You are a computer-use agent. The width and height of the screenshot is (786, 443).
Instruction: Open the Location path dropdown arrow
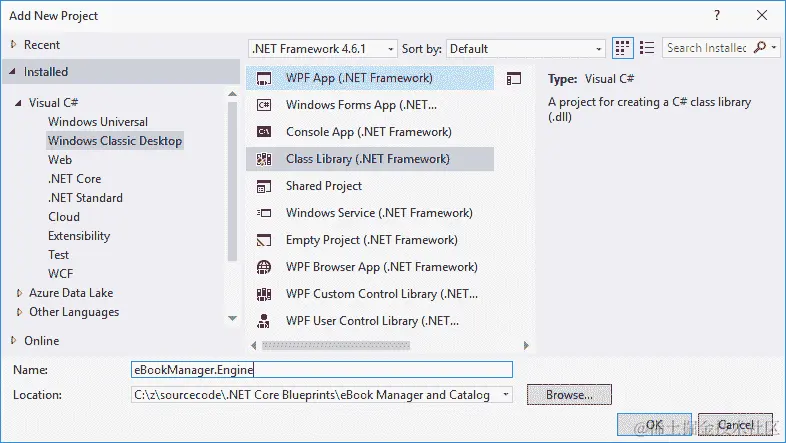506,395
